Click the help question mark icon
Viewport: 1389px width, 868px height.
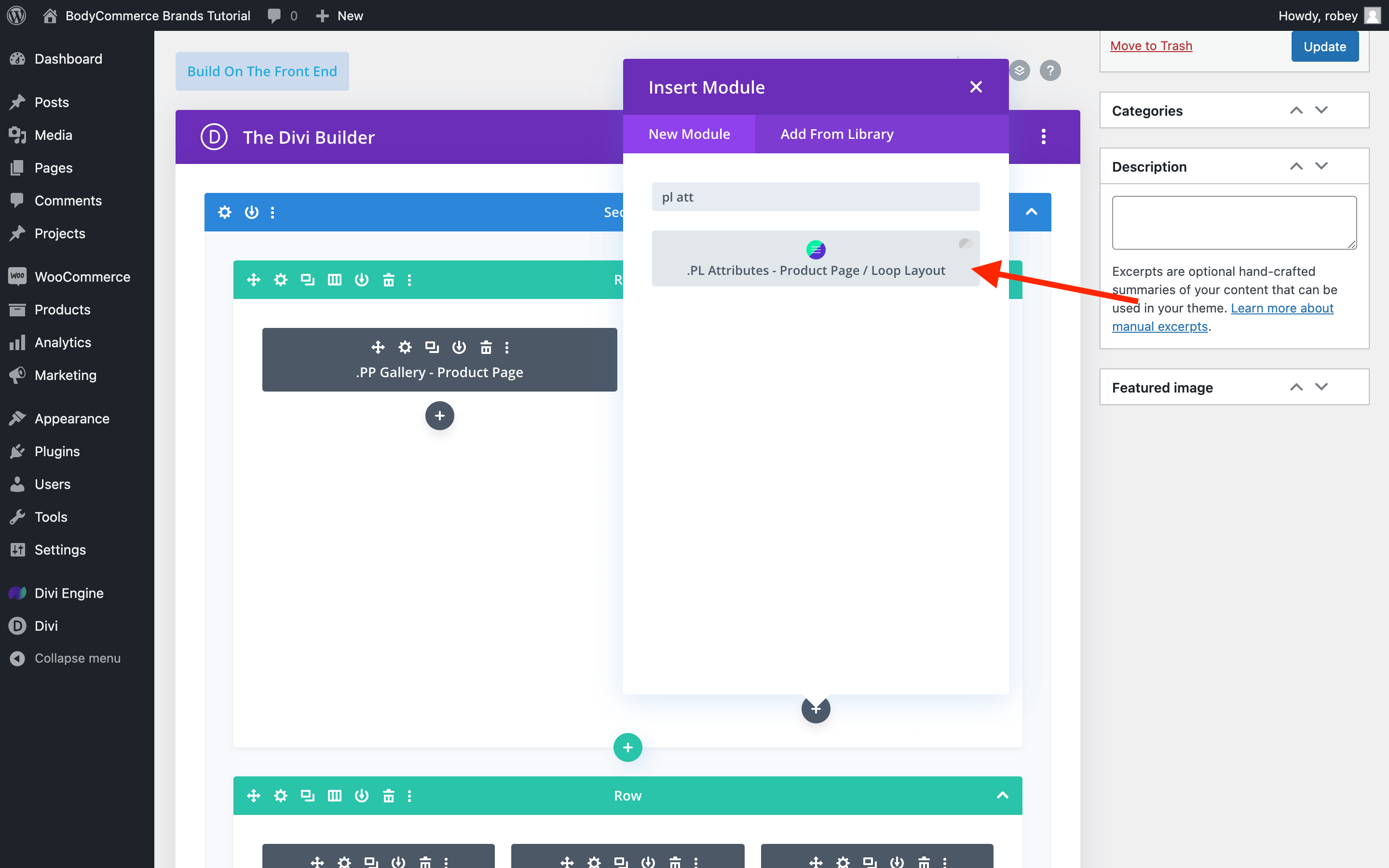point(1050,69)
